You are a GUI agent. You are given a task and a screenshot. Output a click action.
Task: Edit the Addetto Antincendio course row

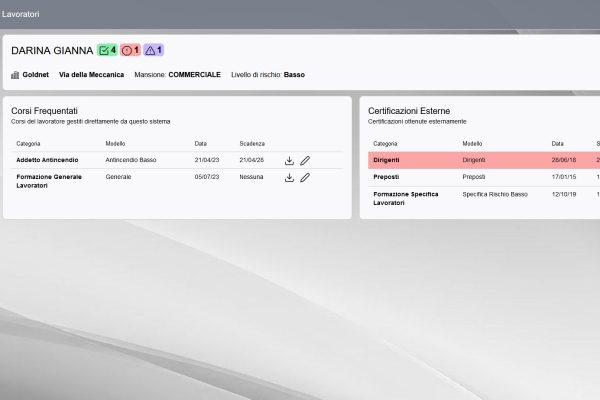pyautogui.click(x=305, y=161)
